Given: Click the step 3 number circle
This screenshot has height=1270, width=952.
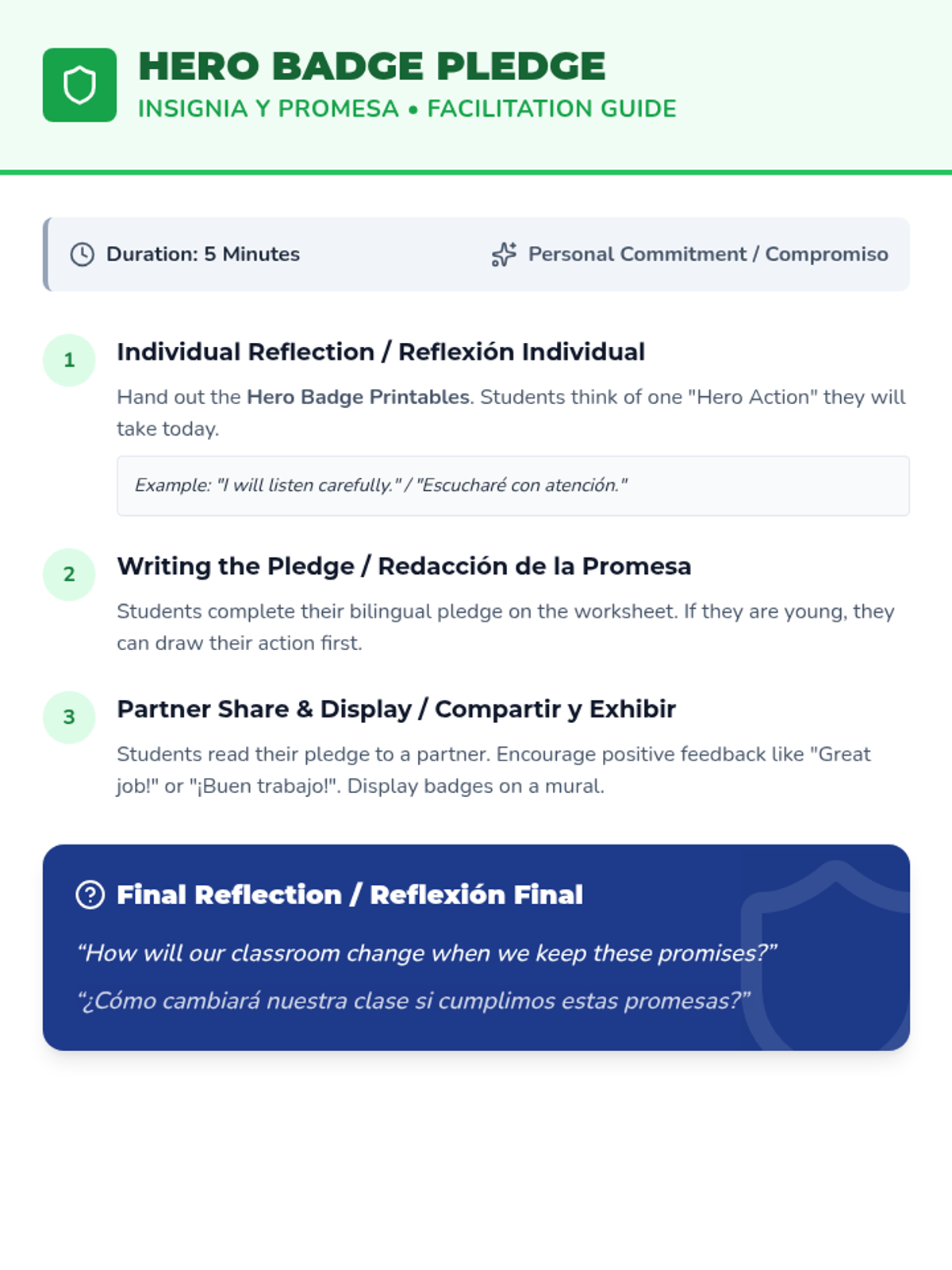Looking at the screenshot, I should (x=69, y=718).
